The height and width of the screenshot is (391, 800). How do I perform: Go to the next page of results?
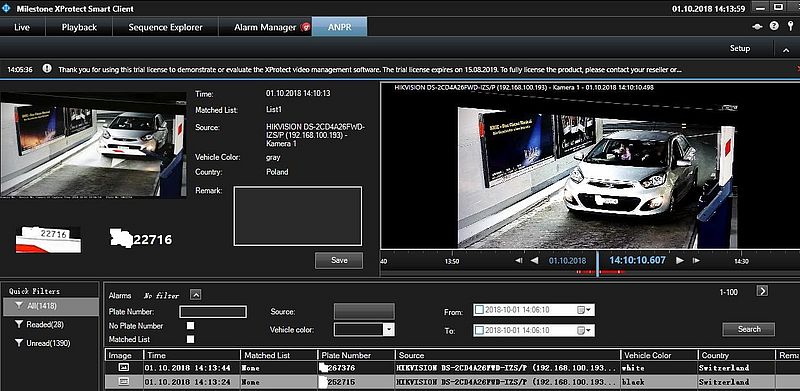762,291
